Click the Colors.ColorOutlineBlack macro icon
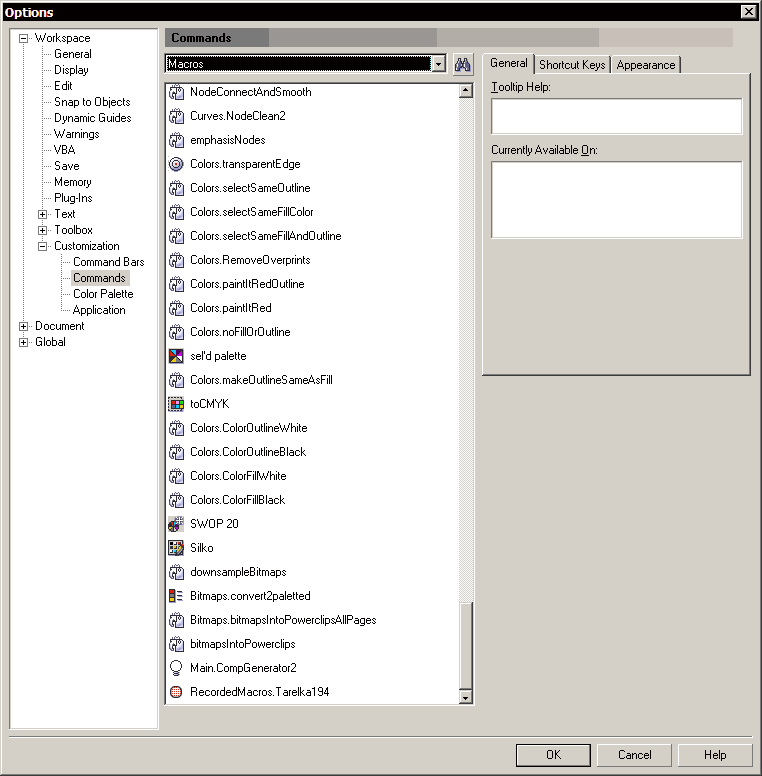762x776 pixels. [x=176, y=452]
